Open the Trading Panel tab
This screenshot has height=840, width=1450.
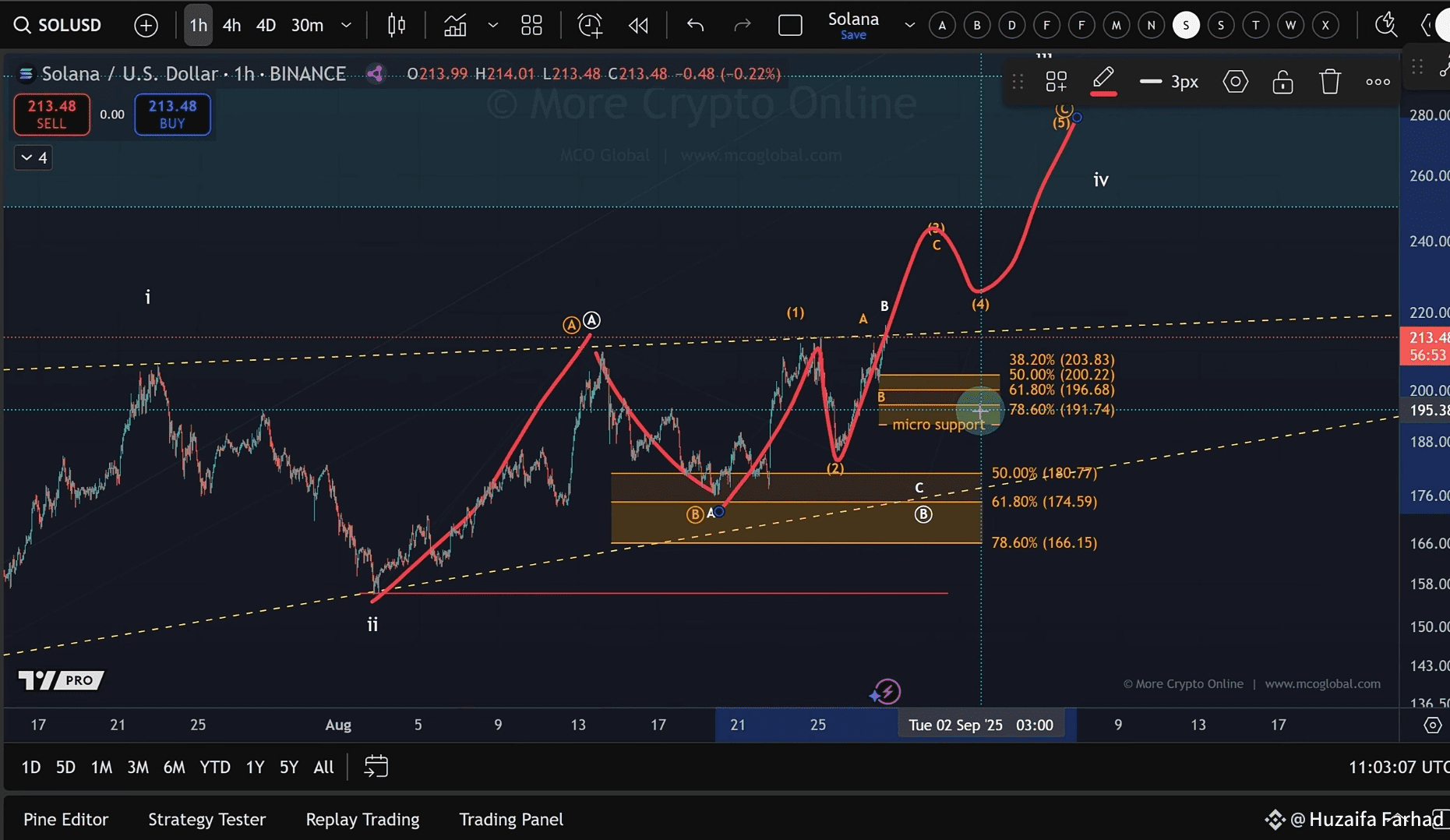[x=511, y=819]
